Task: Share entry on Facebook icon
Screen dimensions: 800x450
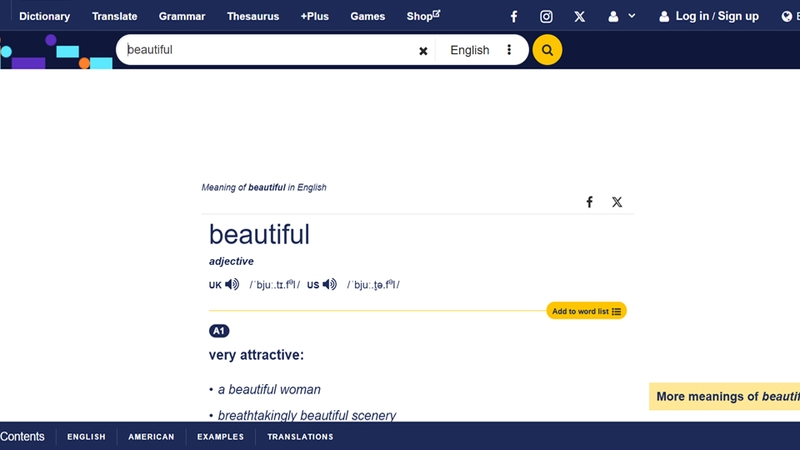Action: (x=589, y=202)
